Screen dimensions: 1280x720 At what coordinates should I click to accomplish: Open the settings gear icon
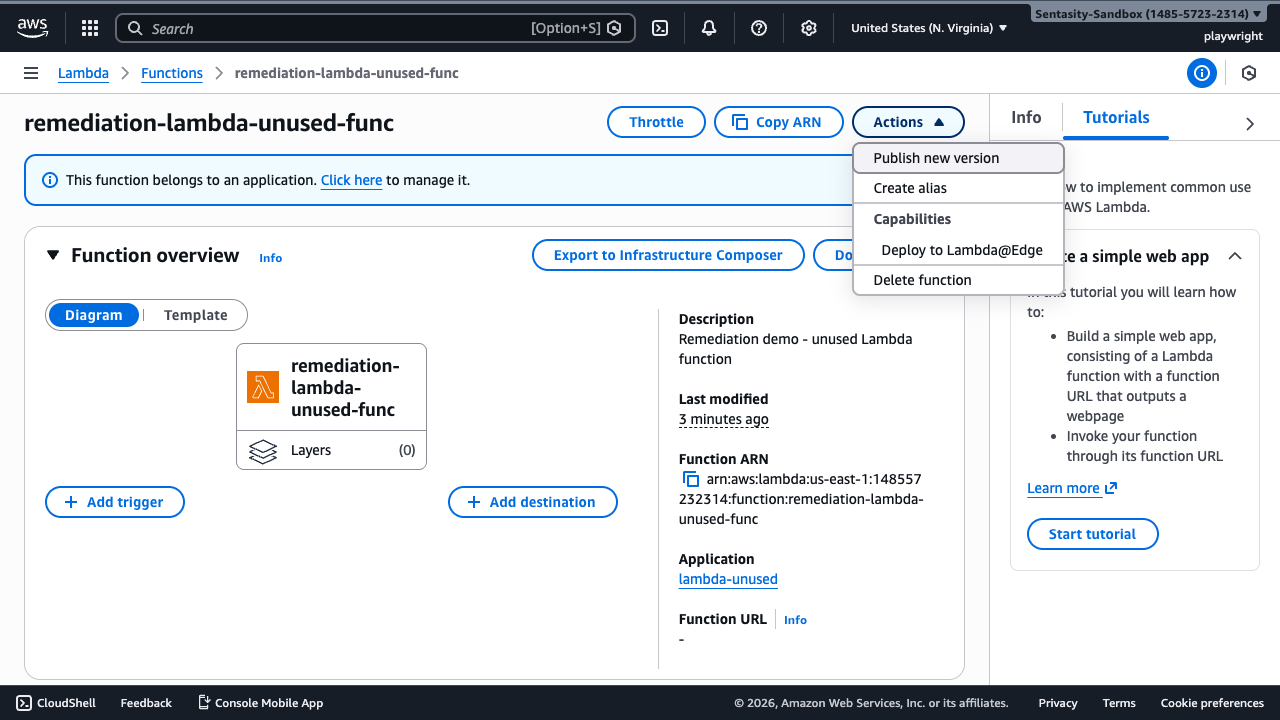809,28
